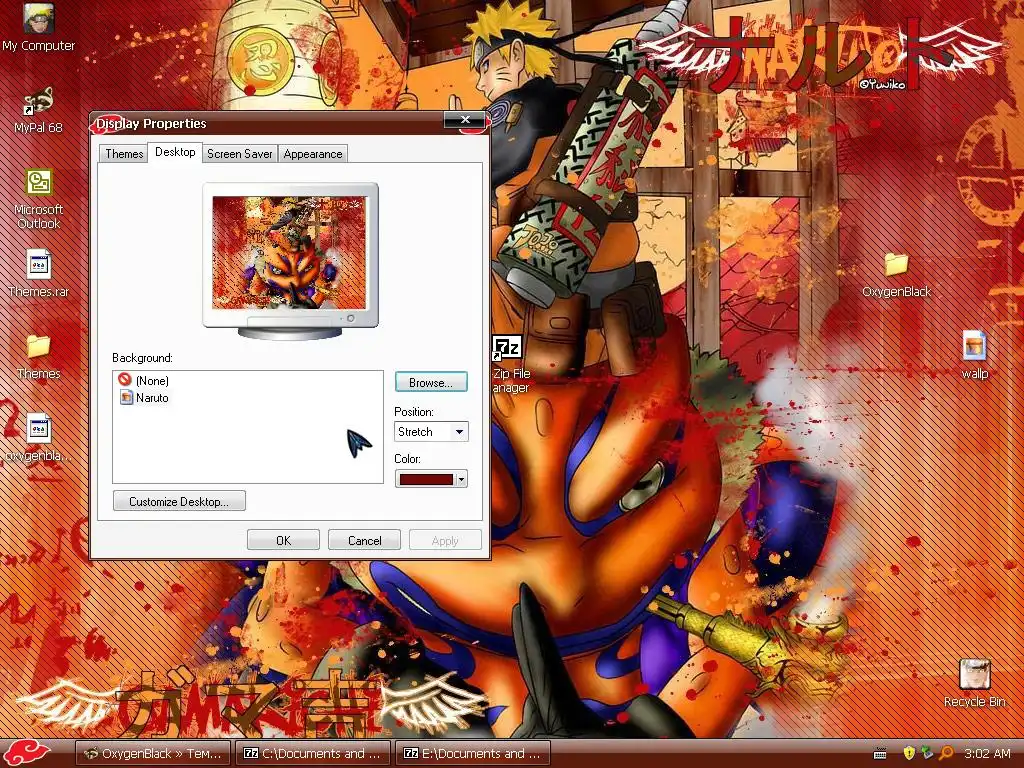Click the Customize Desktop... button
The width and height of the screenshot is (1024, 768).
(x=179, y=501)
